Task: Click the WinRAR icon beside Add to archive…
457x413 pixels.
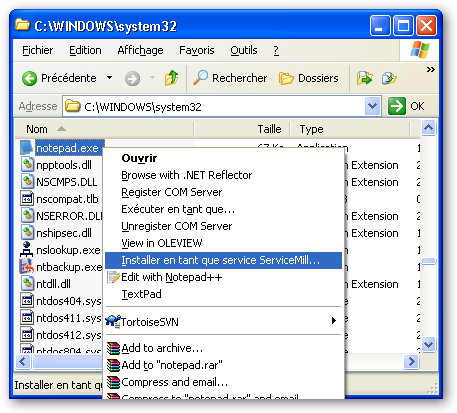Action: click(x=113, y=348)
